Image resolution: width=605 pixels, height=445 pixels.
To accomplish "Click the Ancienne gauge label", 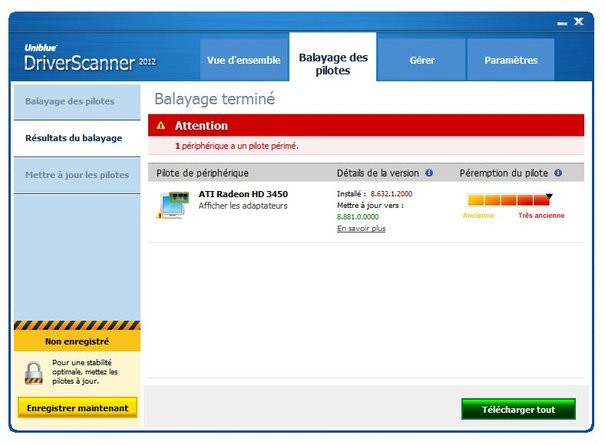I will click(478, 215).
